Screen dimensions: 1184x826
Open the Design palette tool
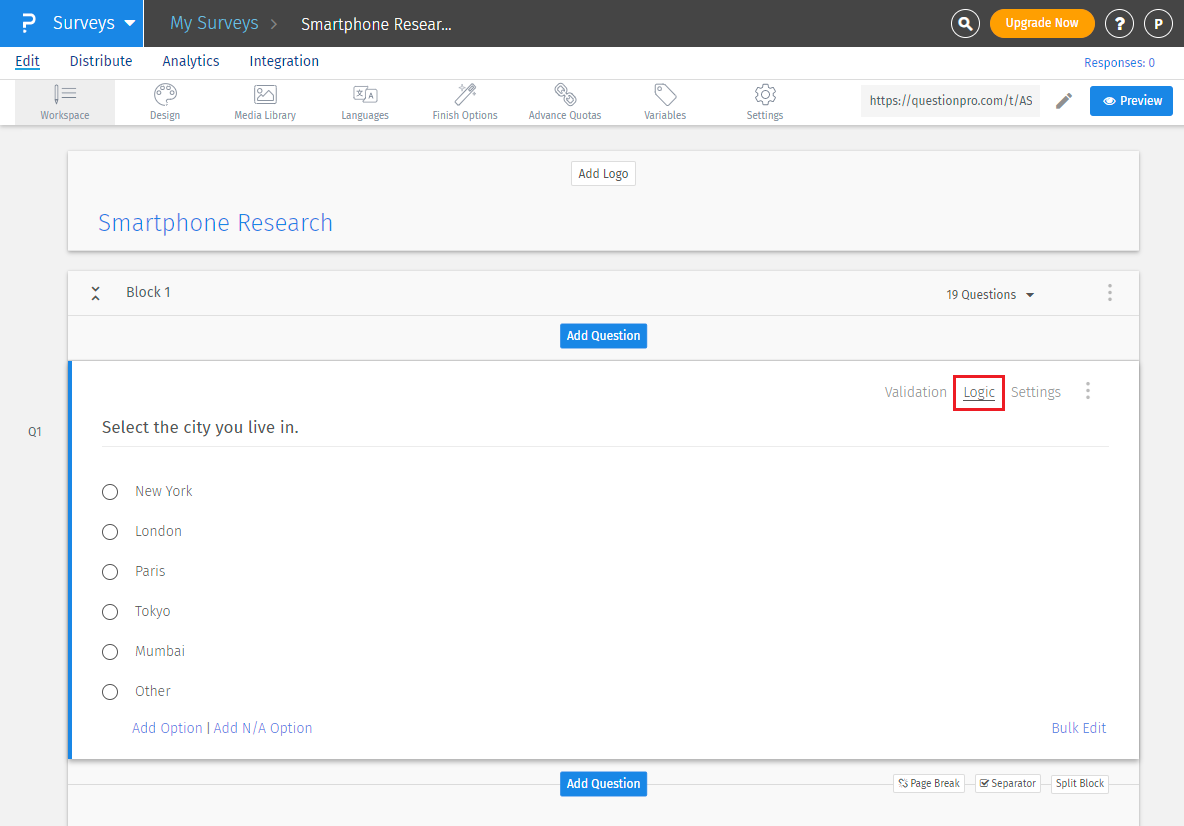(165, 102)
